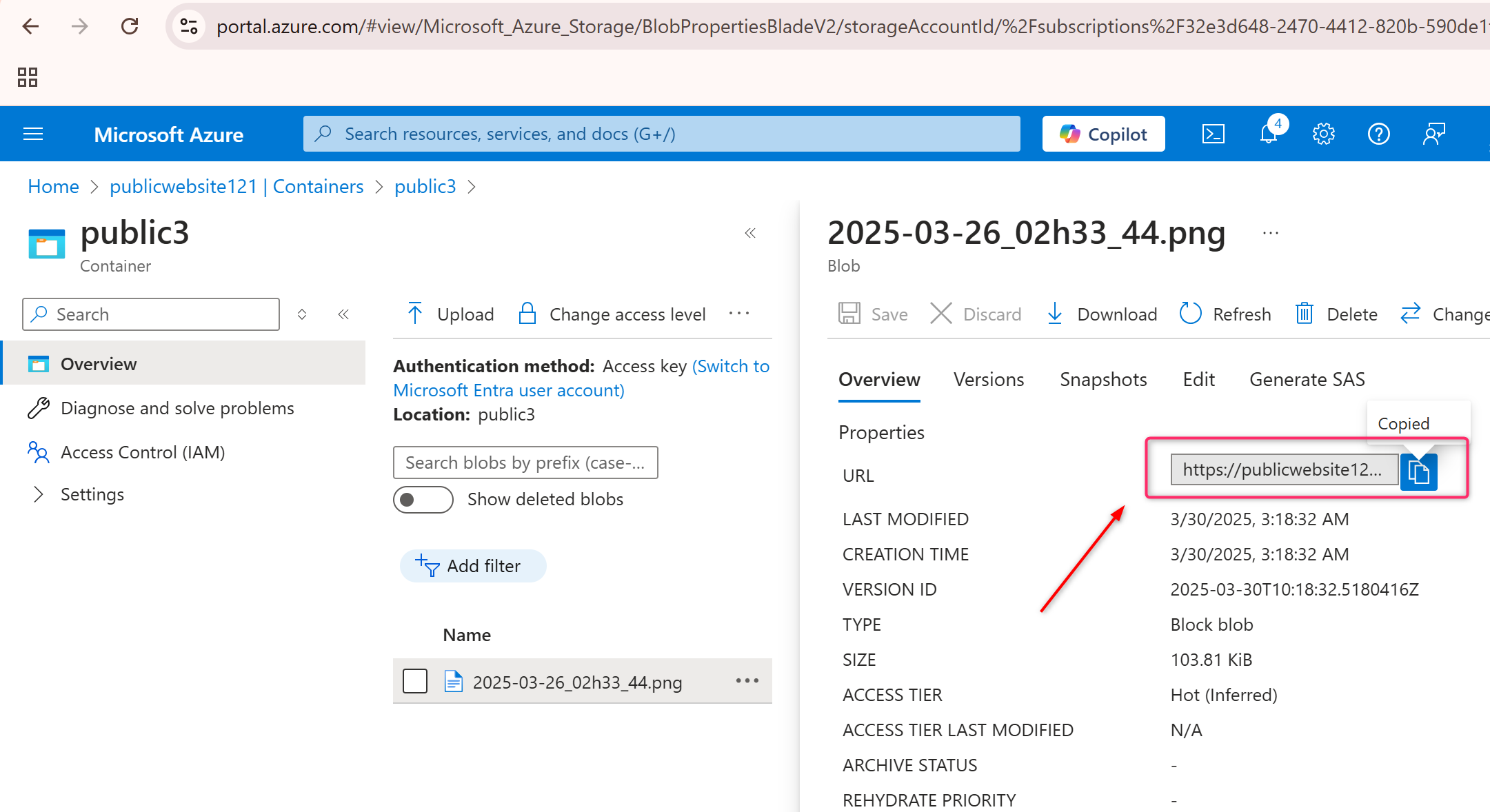This screenshot has width=1490, height=812.
Task: Go to Home breadcrumb
Action: coord(53,186)
